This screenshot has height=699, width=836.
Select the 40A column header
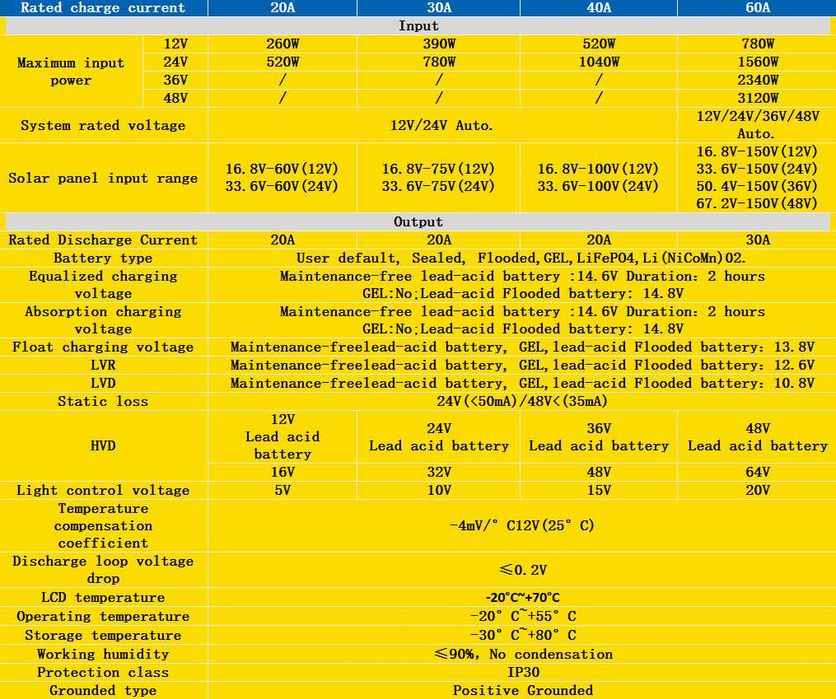pyautogui.click(x=599, y=7)
